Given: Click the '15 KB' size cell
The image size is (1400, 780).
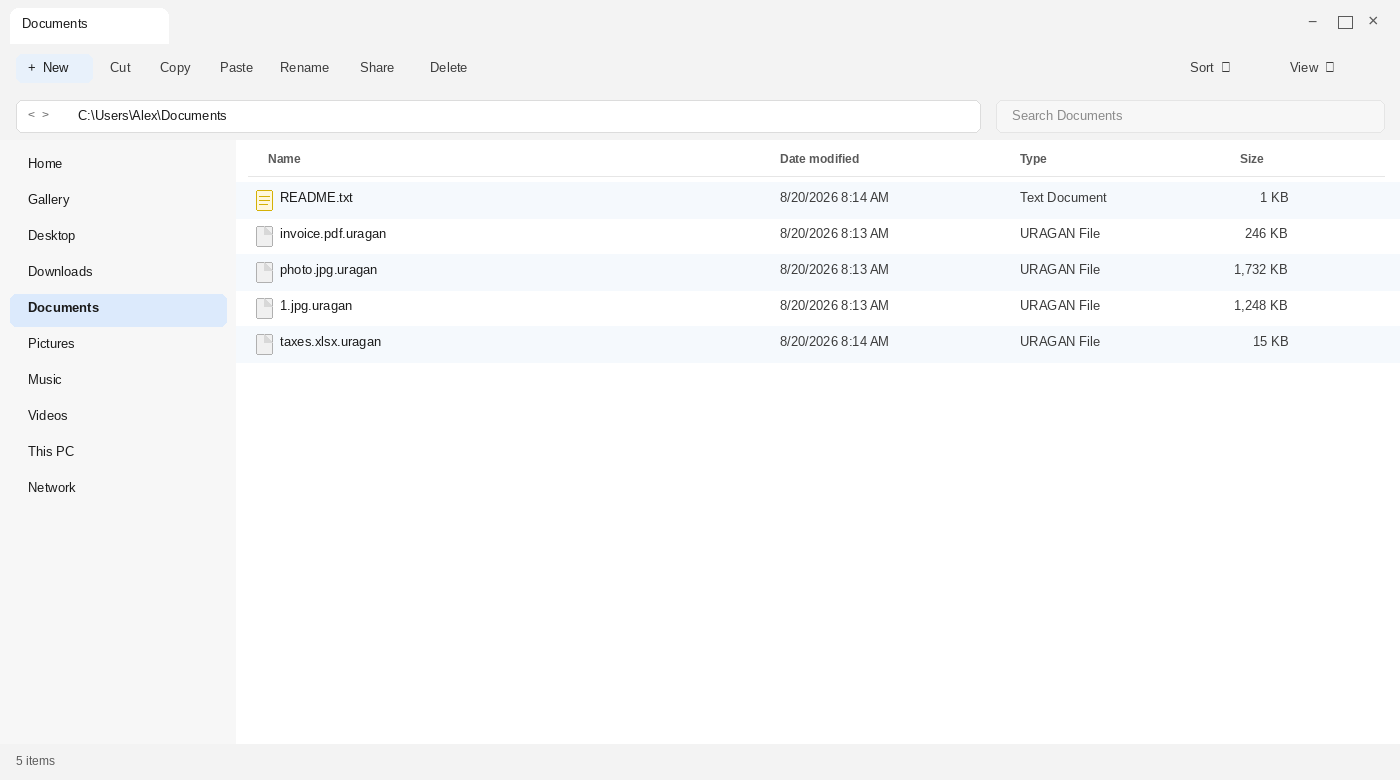Looking at the screenshot, I should coord(1270,342).
